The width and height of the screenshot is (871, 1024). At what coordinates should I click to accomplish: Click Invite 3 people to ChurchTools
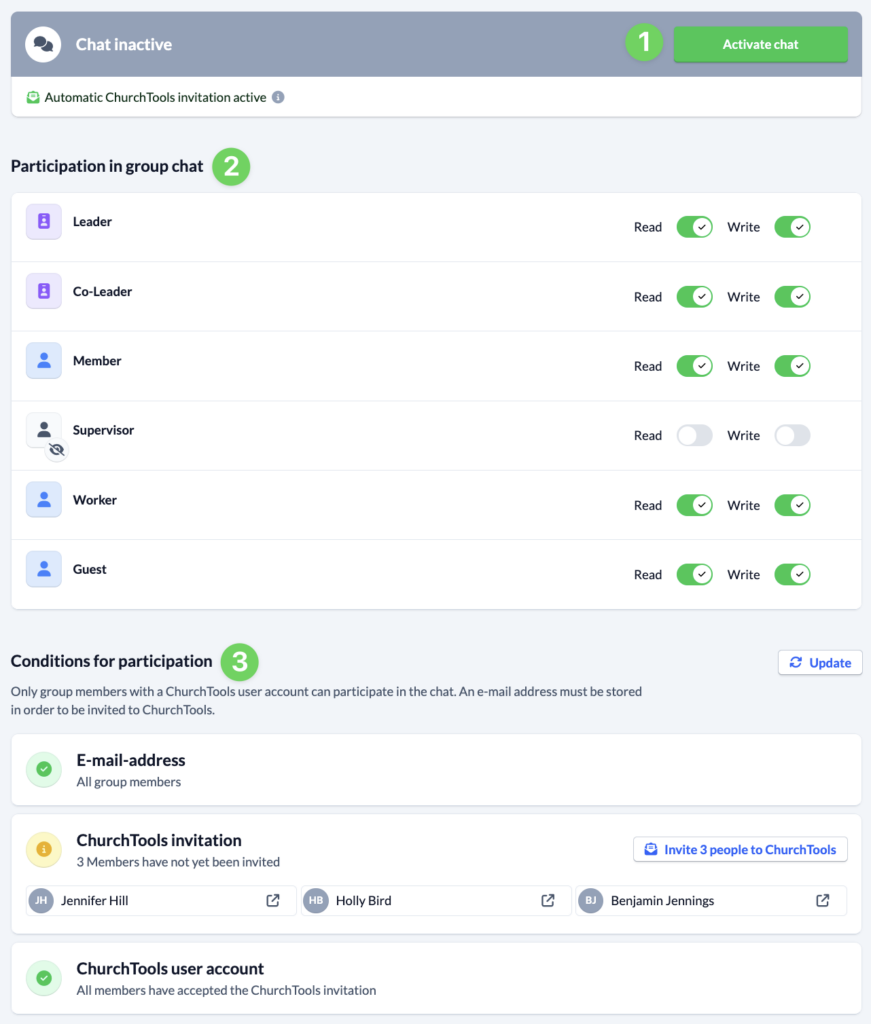(740, 849)
